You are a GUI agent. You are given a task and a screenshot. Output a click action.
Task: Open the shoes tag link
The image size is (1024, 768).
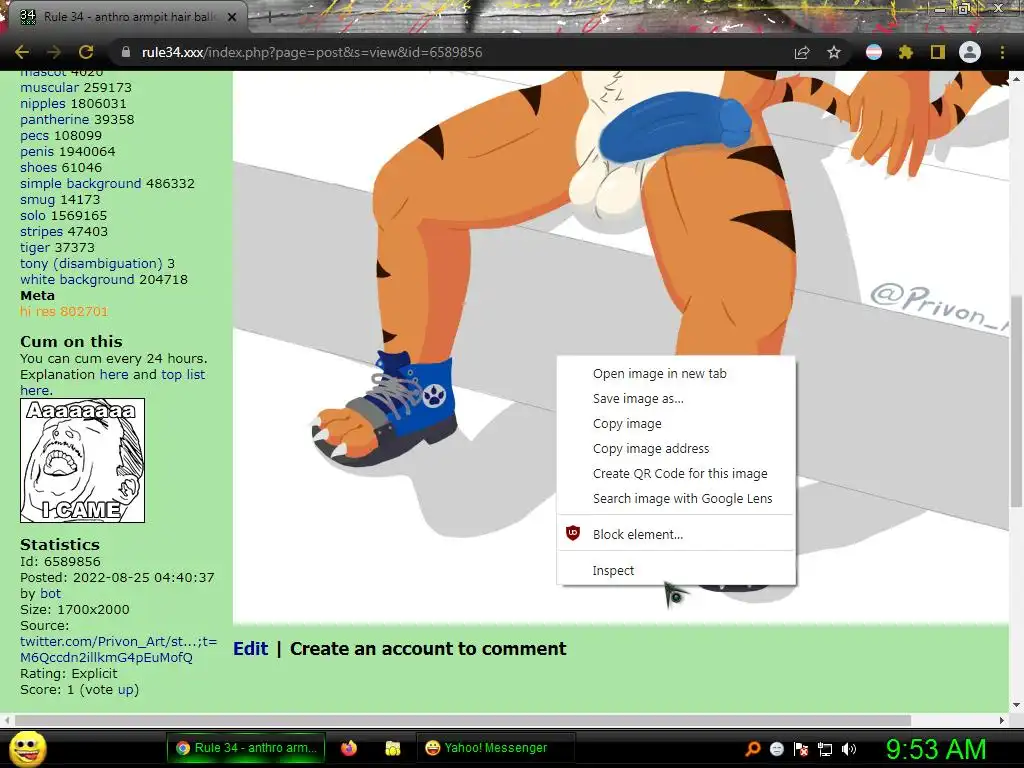(x=38, y=167)
